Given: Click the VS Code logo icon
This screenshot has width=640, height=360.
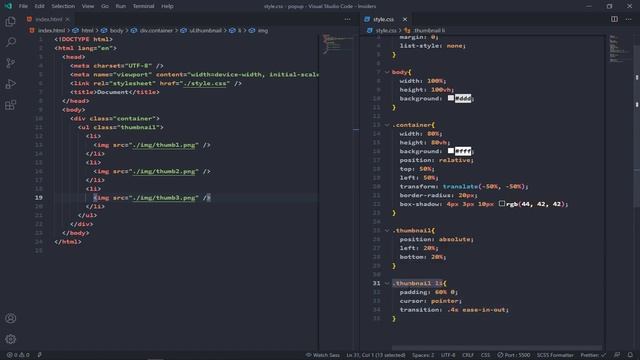Looking at the screenshot, I should point(8,6).
